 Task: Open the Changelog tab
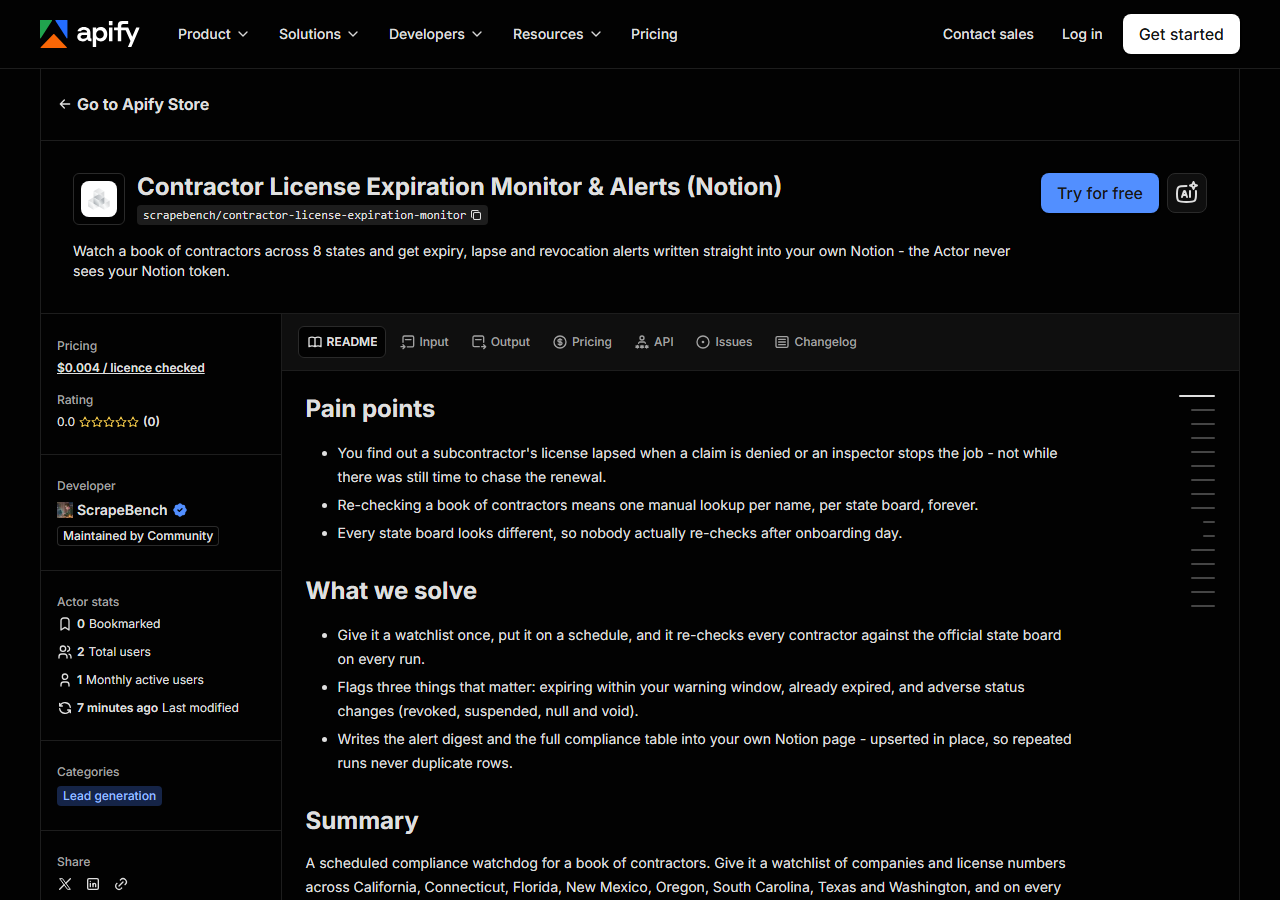click(x=816, y=342)
